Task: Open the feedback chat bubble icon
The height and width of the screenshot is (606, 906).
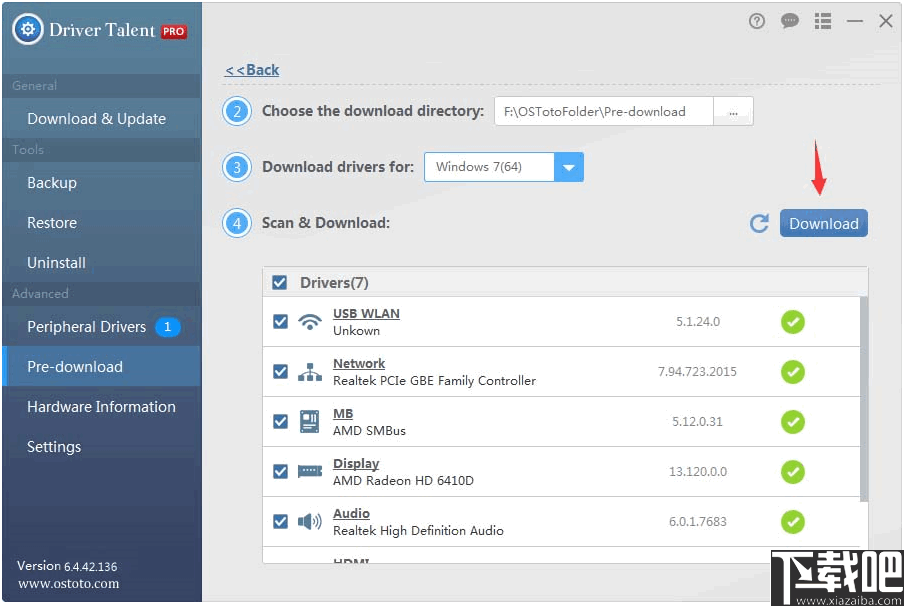Action: 789,21
